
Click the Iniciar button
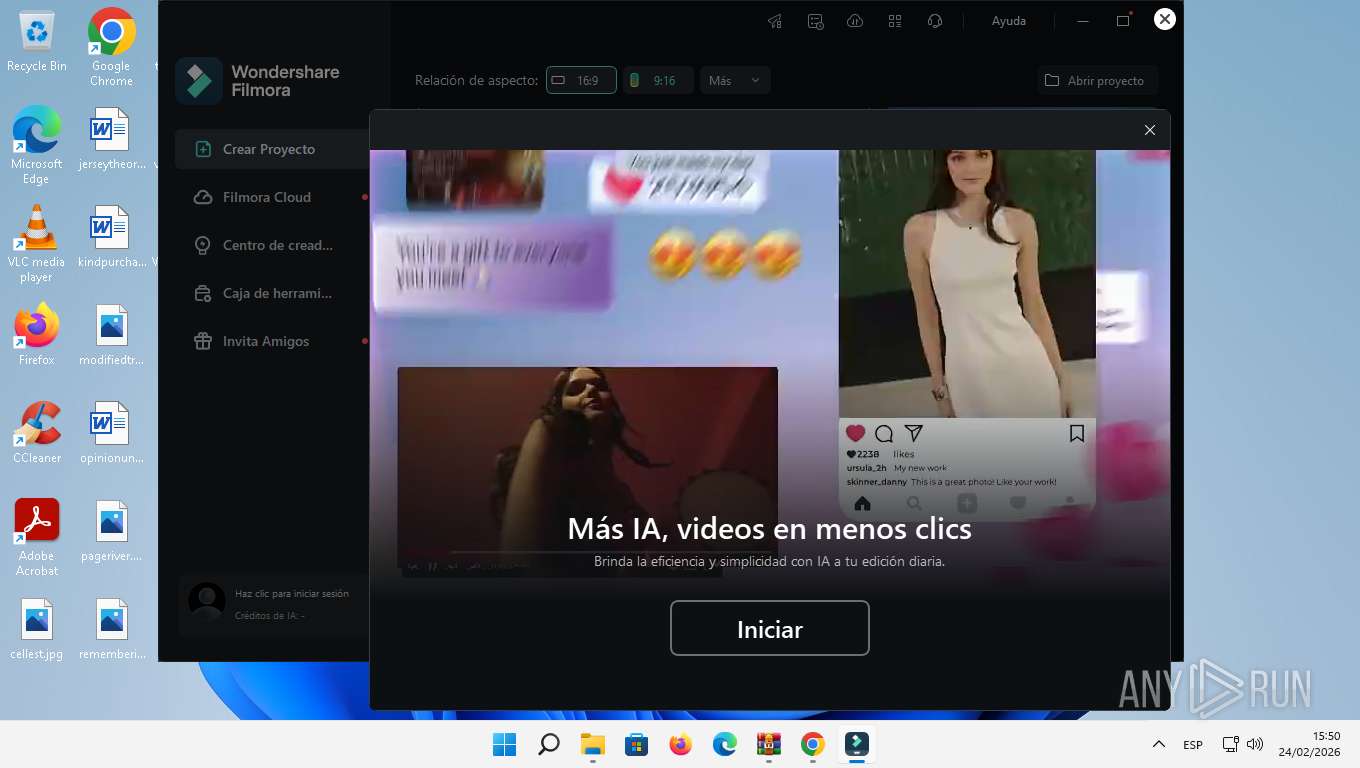[x=769, y=628]
